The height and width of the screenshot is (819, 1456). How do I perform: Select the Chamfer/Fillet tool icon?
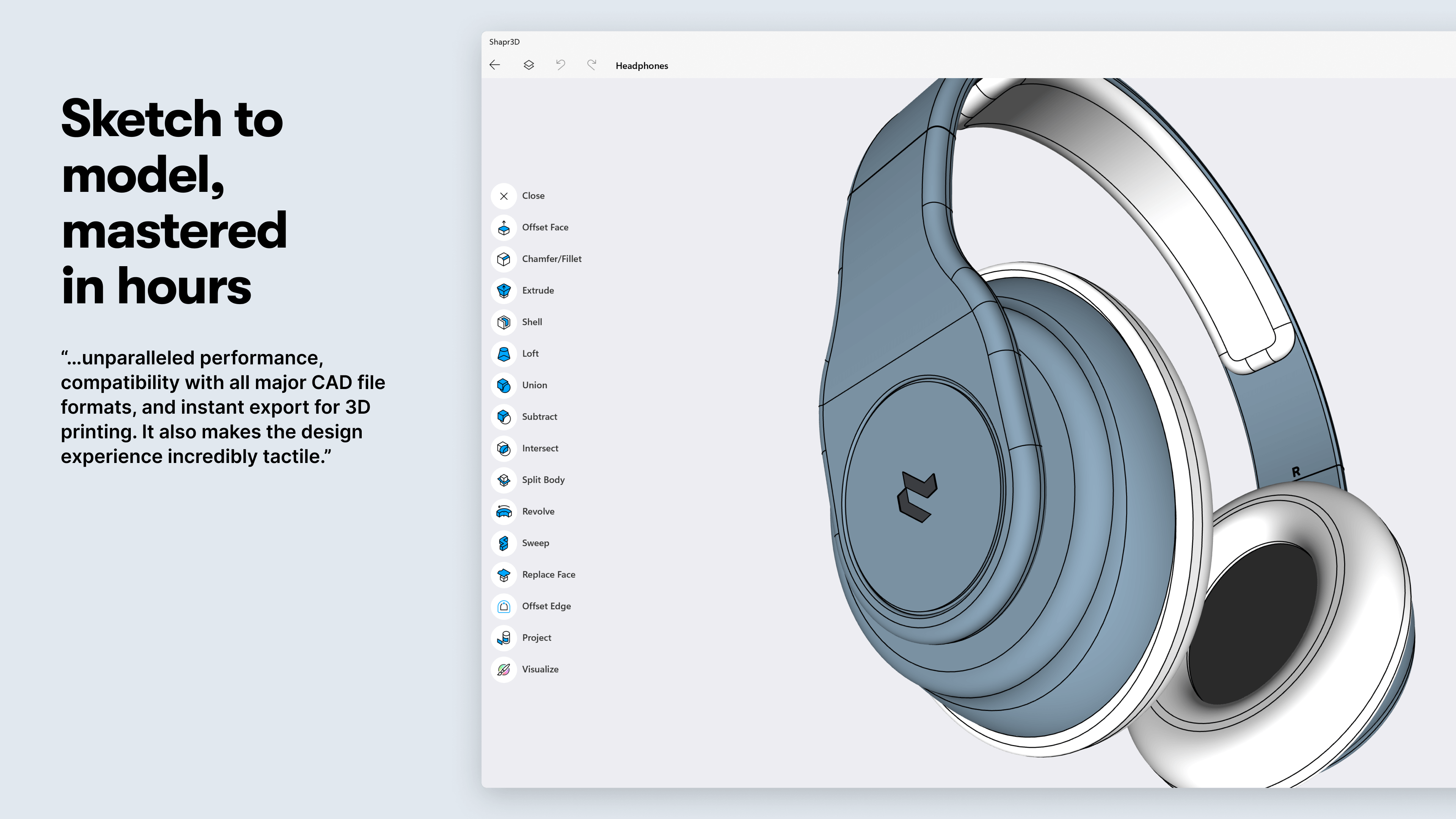504,259
